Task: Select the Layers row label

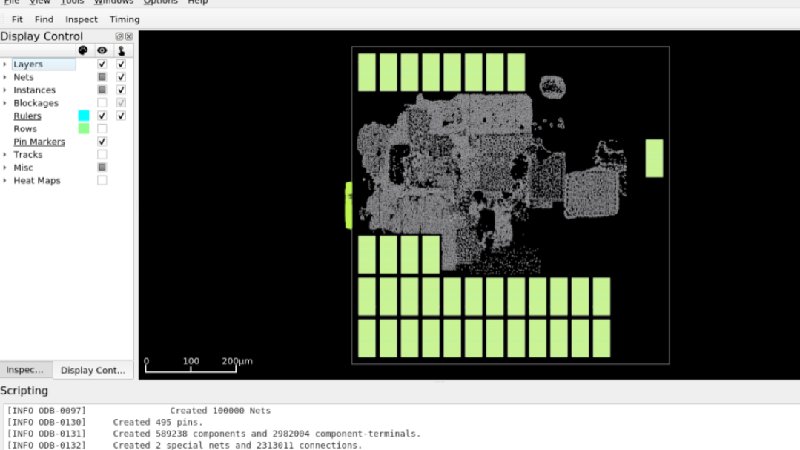Action: pos(28,64)
